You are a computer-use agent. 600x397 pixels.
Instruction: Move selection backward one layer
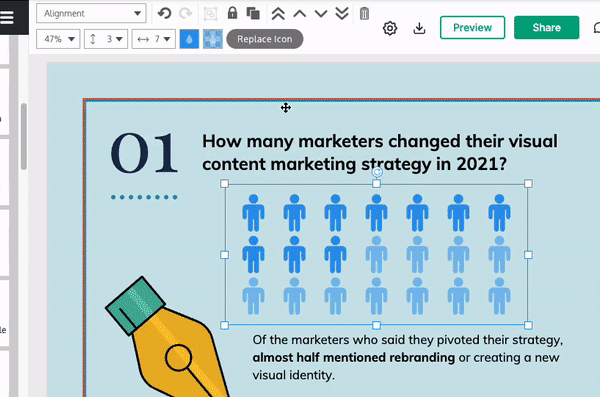(321, 14)
